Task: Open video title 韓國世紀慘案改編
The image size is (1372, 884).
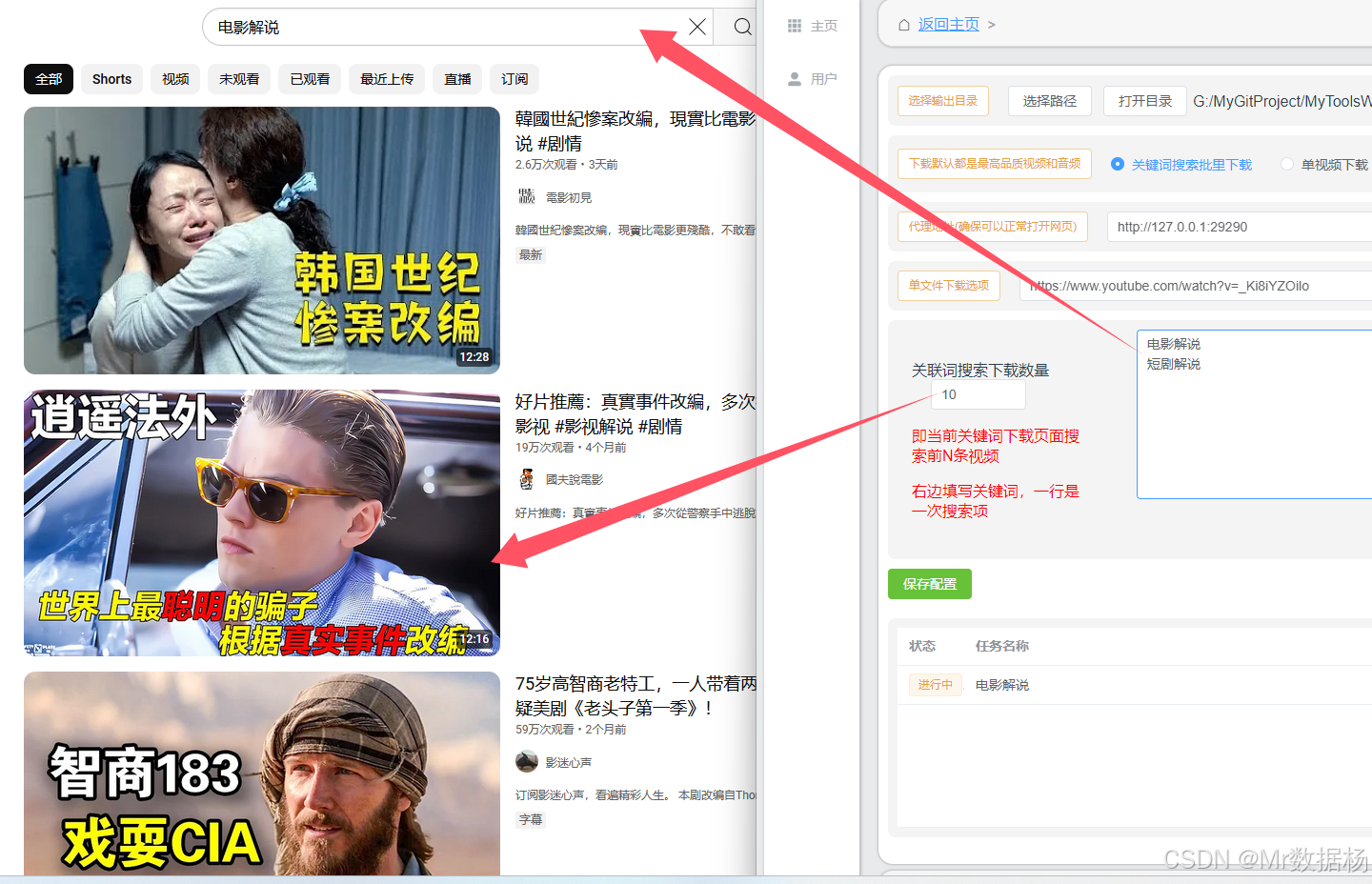Action: click(636, 131)
